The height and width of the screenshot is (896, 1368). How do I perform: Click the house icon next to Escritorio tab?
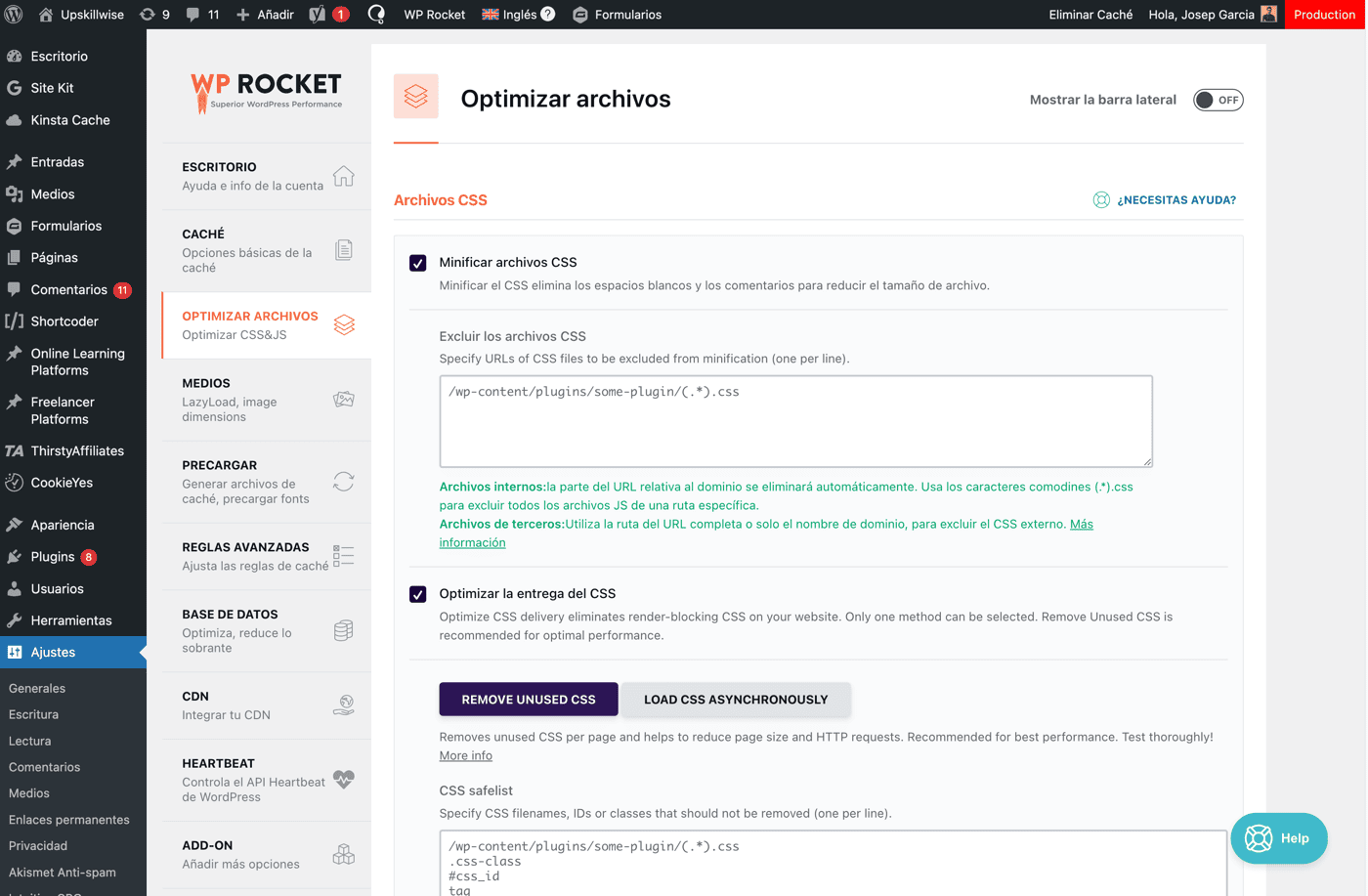point(343,176)
